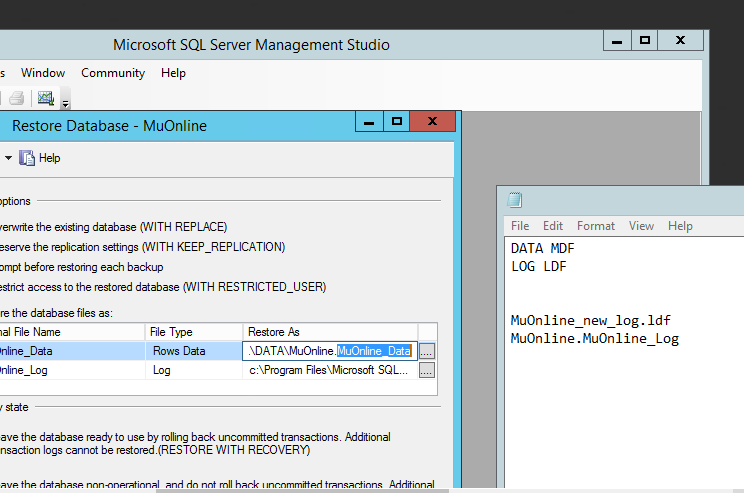Click the Notepad icon in its title bar
This screenshot has height=493, width=744.
coord(514,199)
